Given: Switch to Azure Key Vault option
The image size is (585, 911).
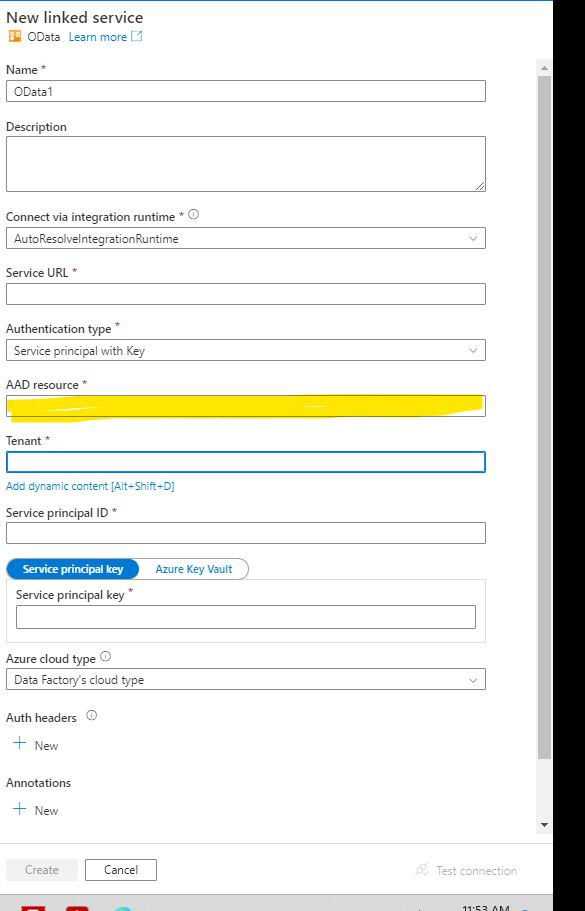Looking at the screenshot, I should [193, 569].
